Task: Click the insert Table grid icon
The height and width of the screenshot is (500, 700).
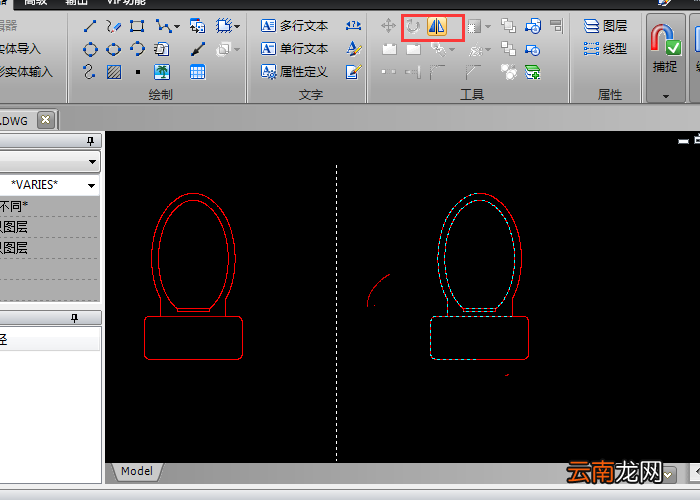Action: (197, 71)
